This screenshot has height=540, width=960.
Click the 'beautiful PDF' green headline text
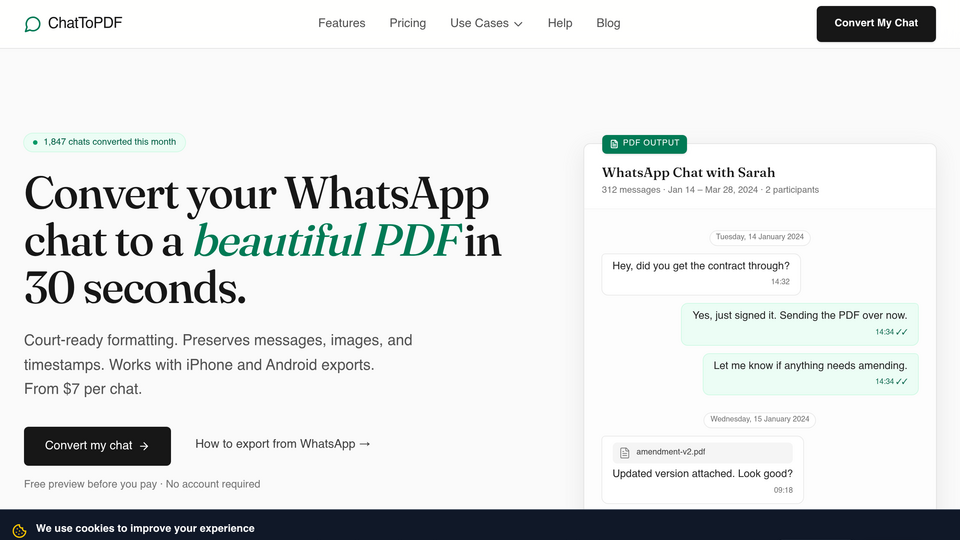(x=326, y=241)
